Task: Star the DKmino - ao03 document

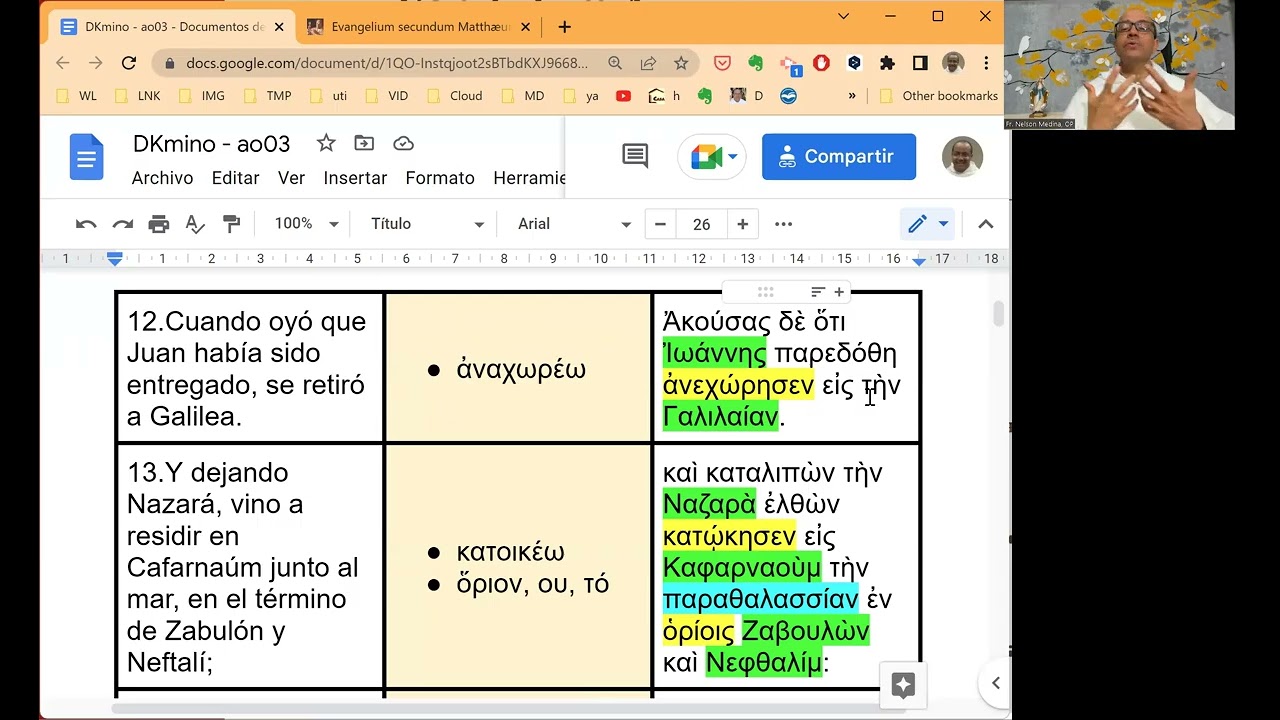Action: 326,143
